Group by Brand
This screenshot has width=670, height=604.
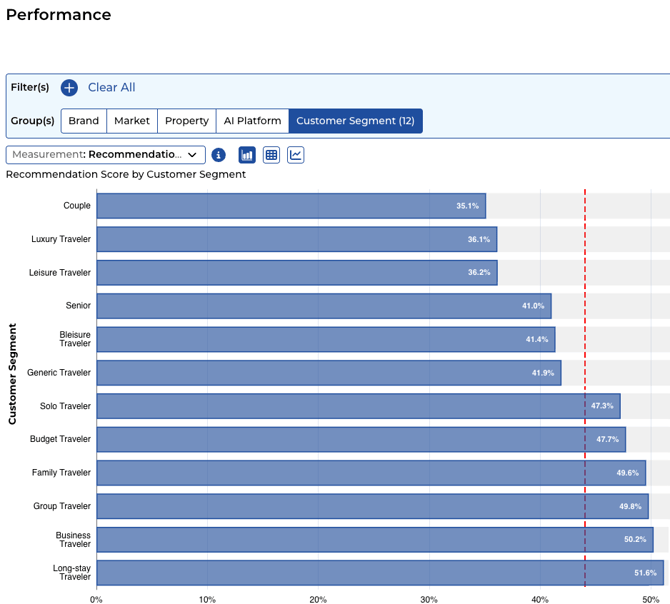pyautogui.click(x=84, y=121)
